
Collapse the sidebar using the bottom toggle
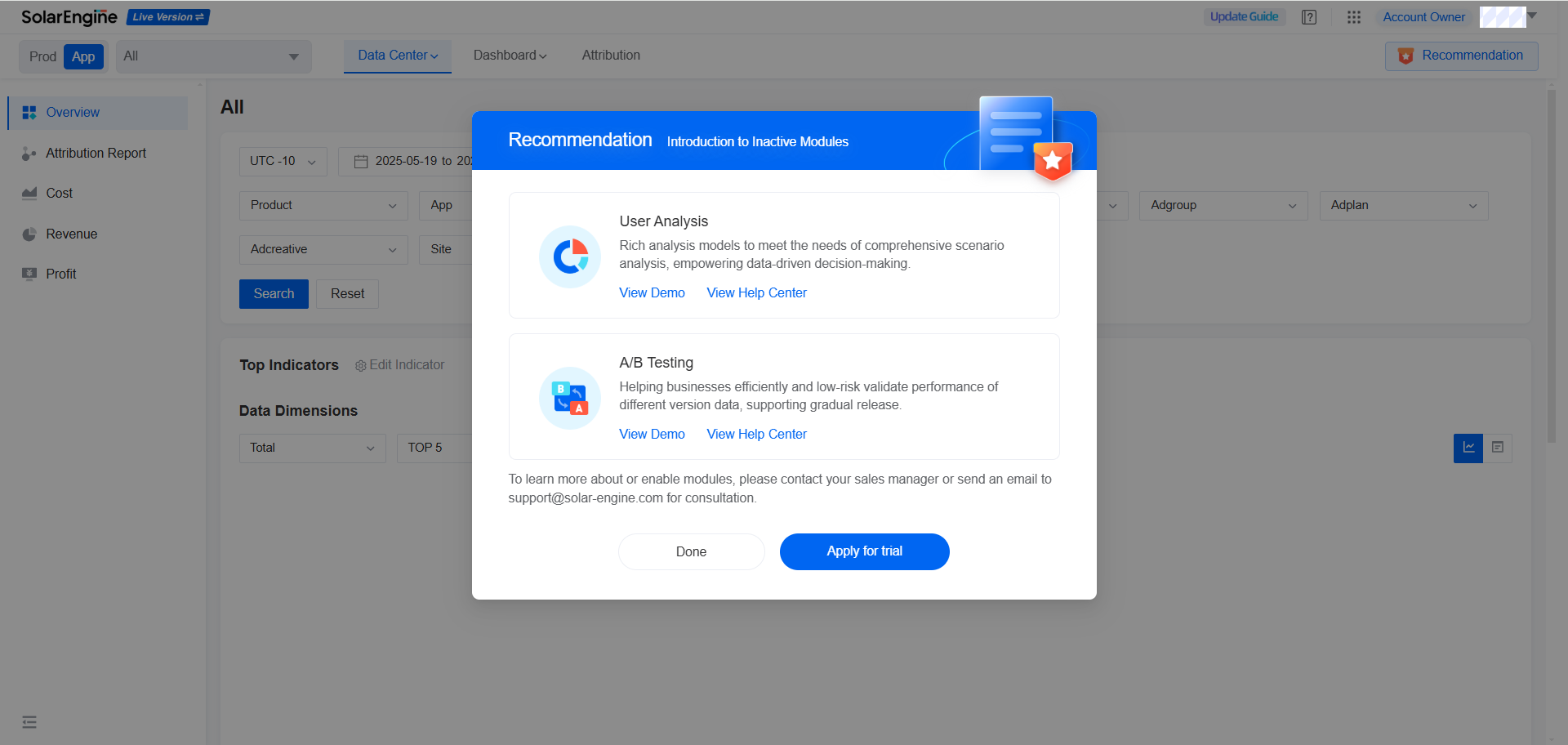coord(29,722)
